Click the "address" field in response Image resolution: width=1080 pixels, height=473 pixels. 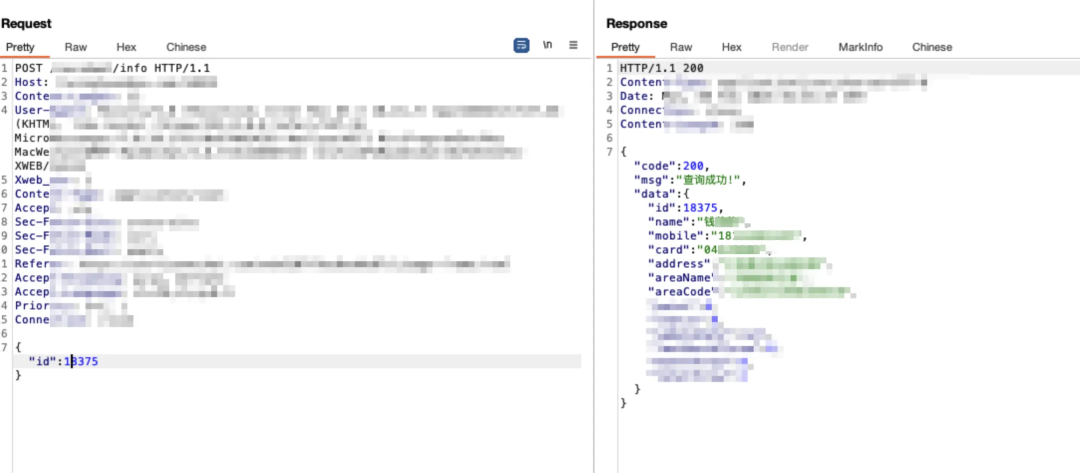(738, 264)
